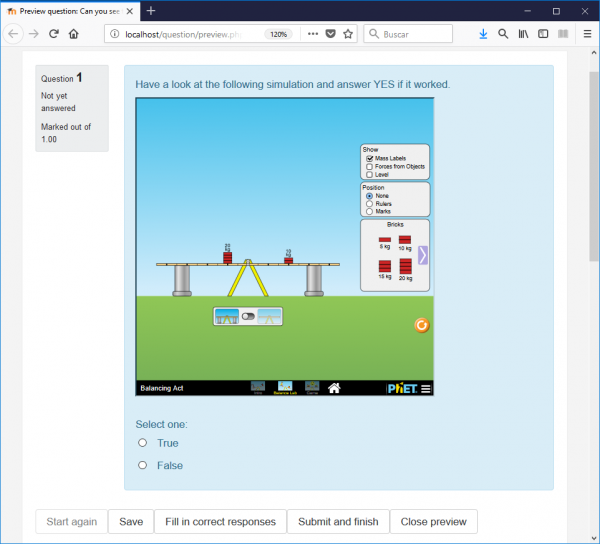Click the Firefox downloads arrow icon
The width and height of the screenshot is (600, 544).
[x=483, y=33]
